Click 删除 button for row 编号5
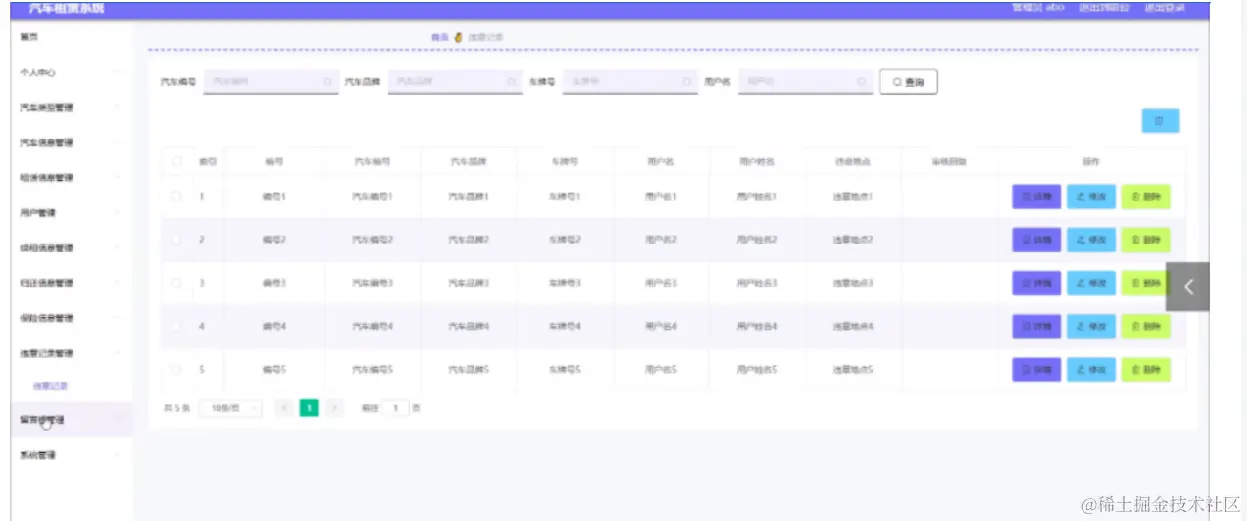Screen dimensions: 1247x521 tap(1146, 369)
